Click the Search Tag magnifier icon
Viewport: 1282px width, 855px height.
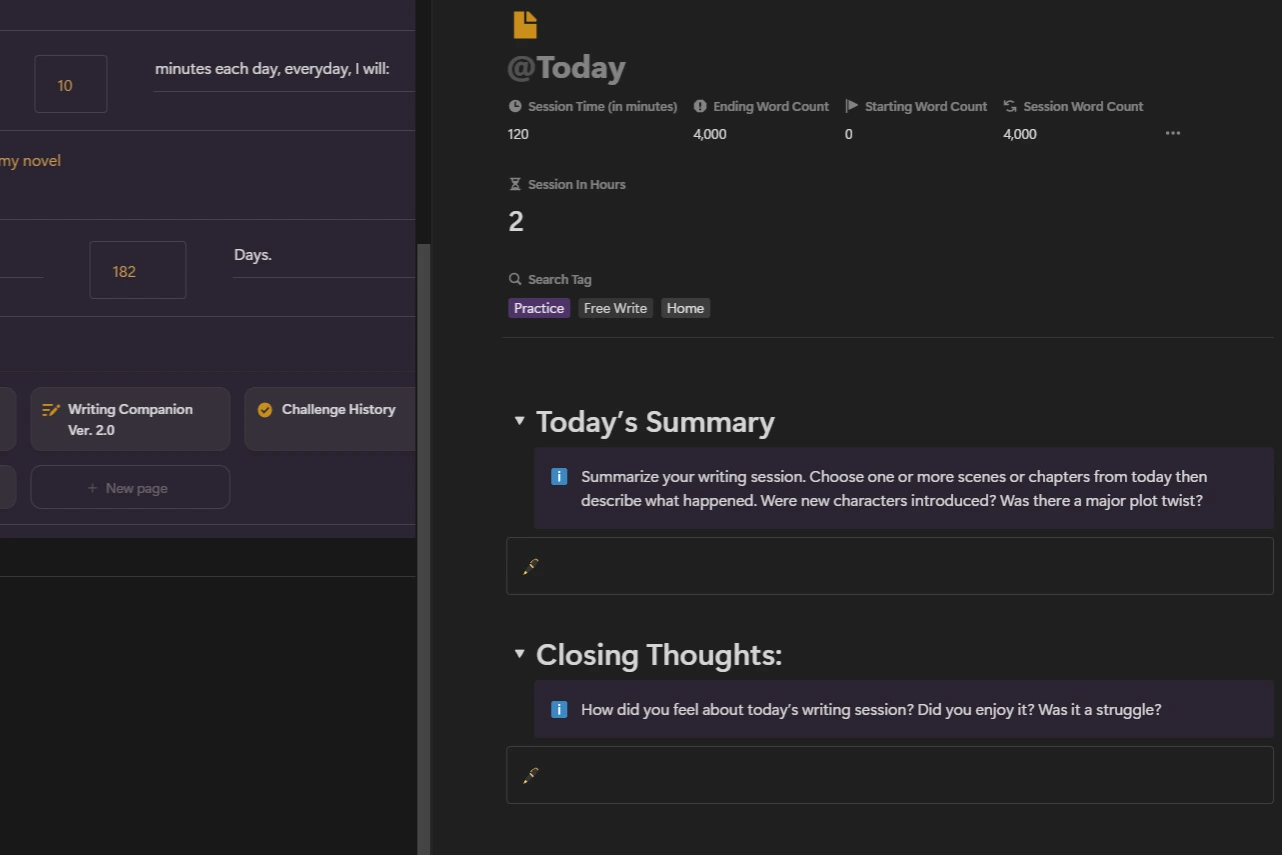point(515,279)
